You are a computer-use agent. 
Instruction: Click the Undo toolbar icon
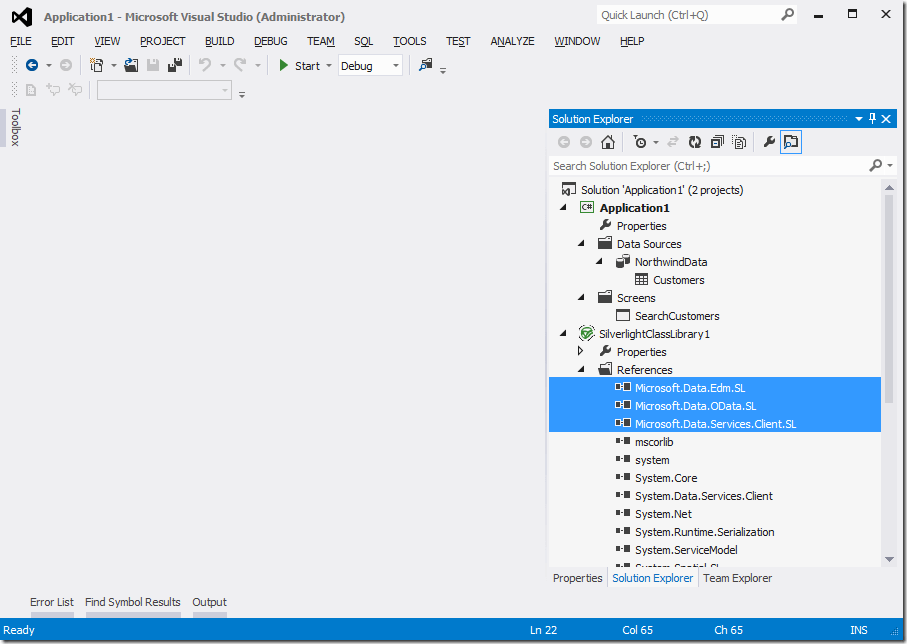tap(205, 65)
